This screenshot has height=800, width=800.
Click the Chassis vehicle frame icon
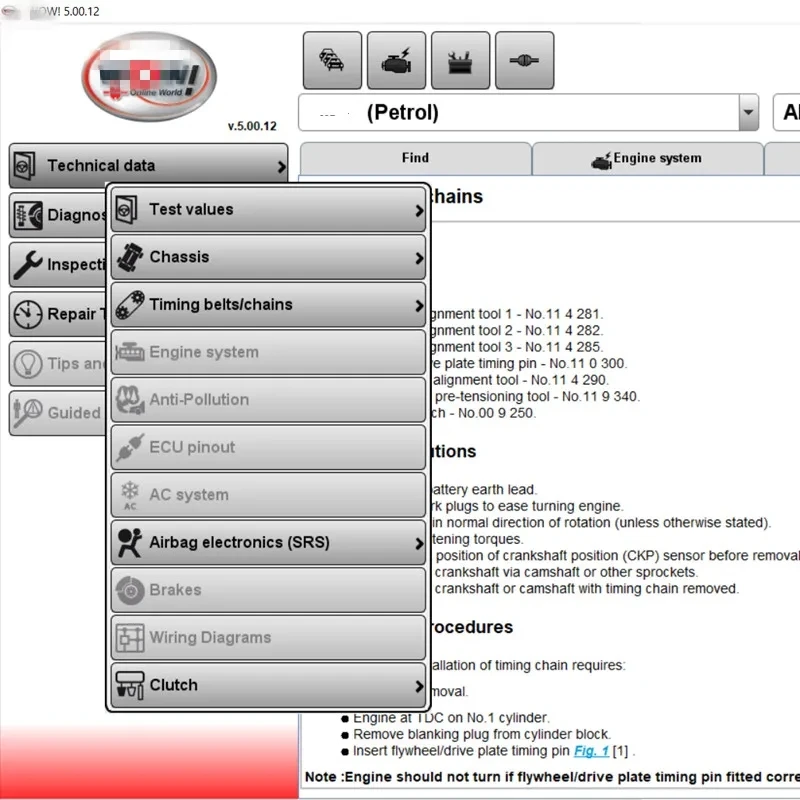click(x=129, y=257)
